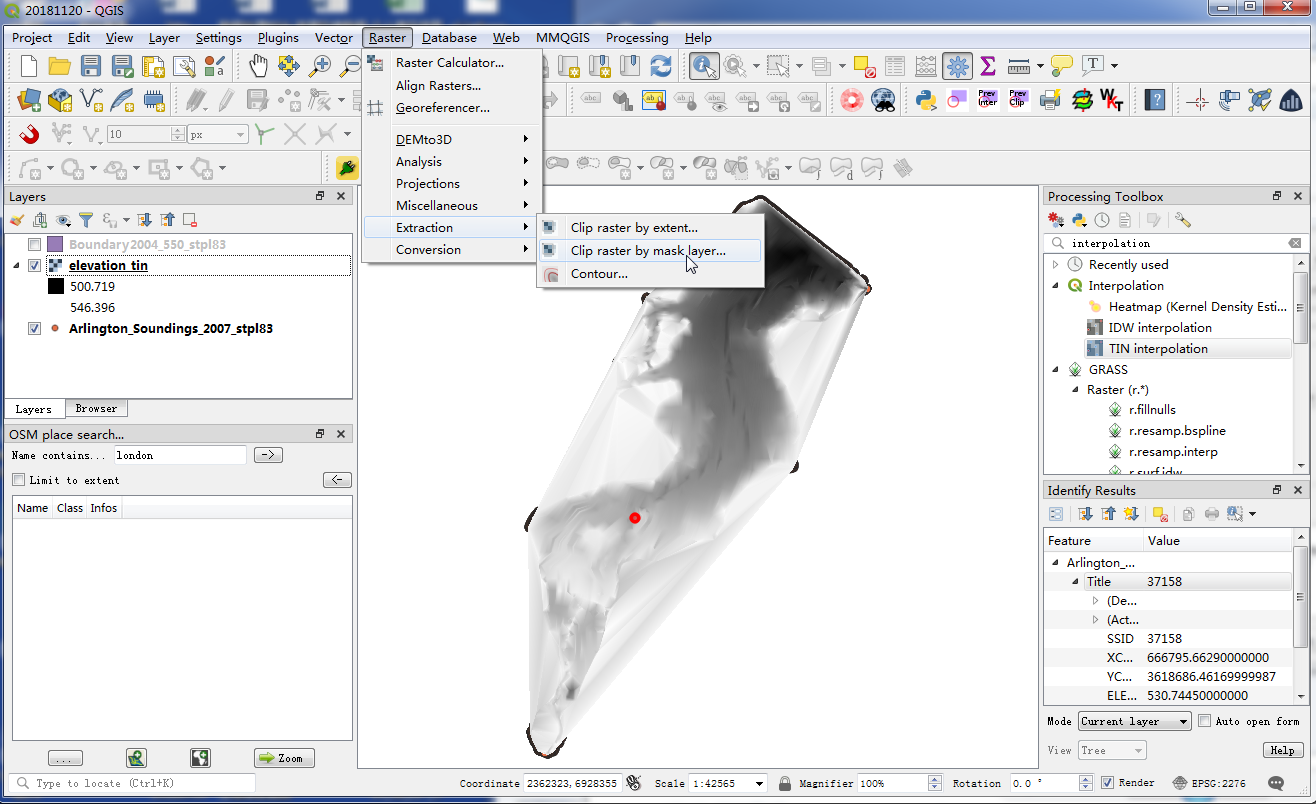The image size is (1316, 804).
Task: Open the field calculator abacus icon
Action: tap(926, 66)
